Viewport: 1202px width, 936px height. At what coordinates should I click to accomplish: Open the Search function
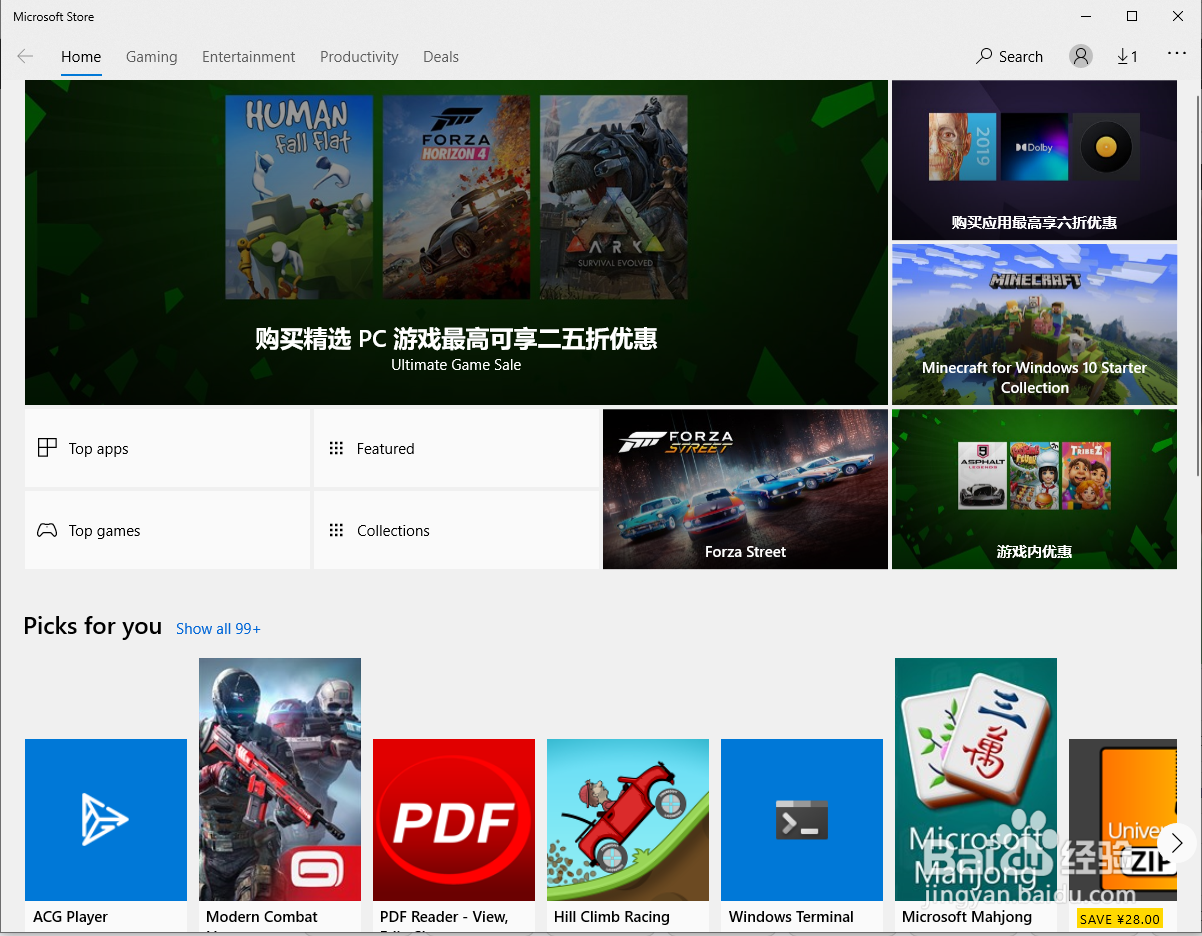point(1009,56)
